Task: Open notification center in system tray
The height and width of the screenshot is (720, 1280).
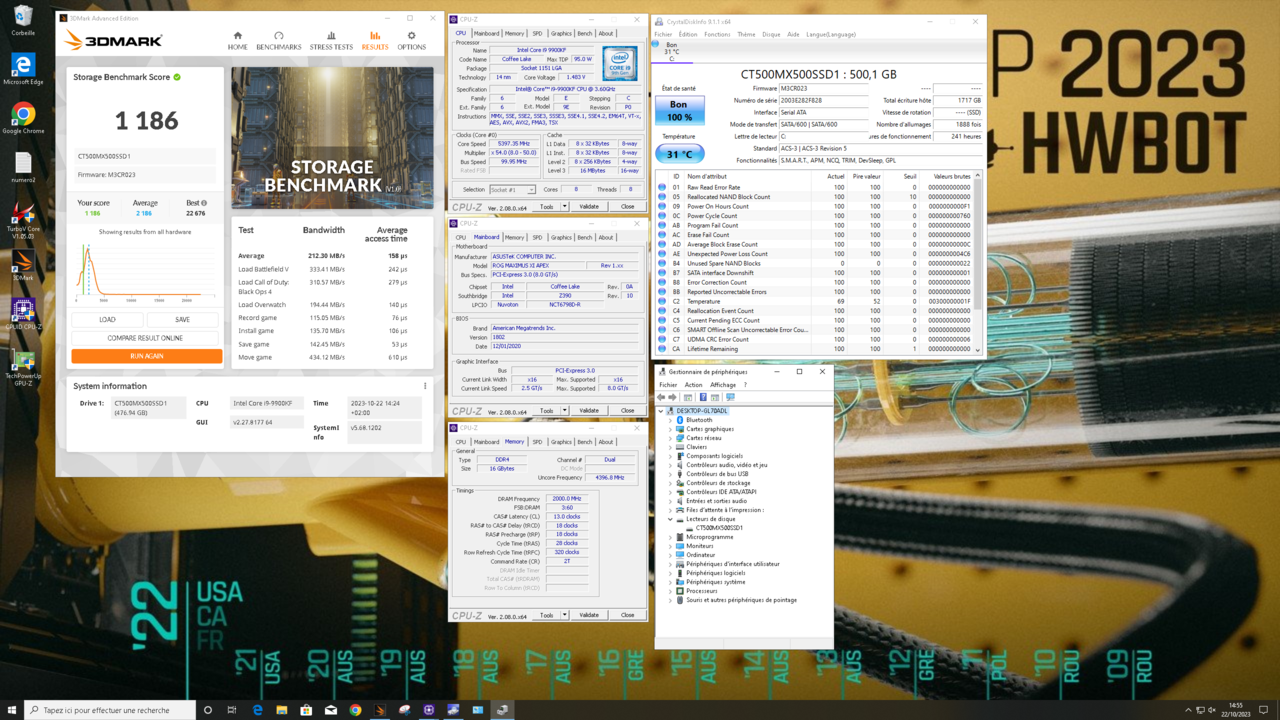Action: click(x=1264, y=710)
